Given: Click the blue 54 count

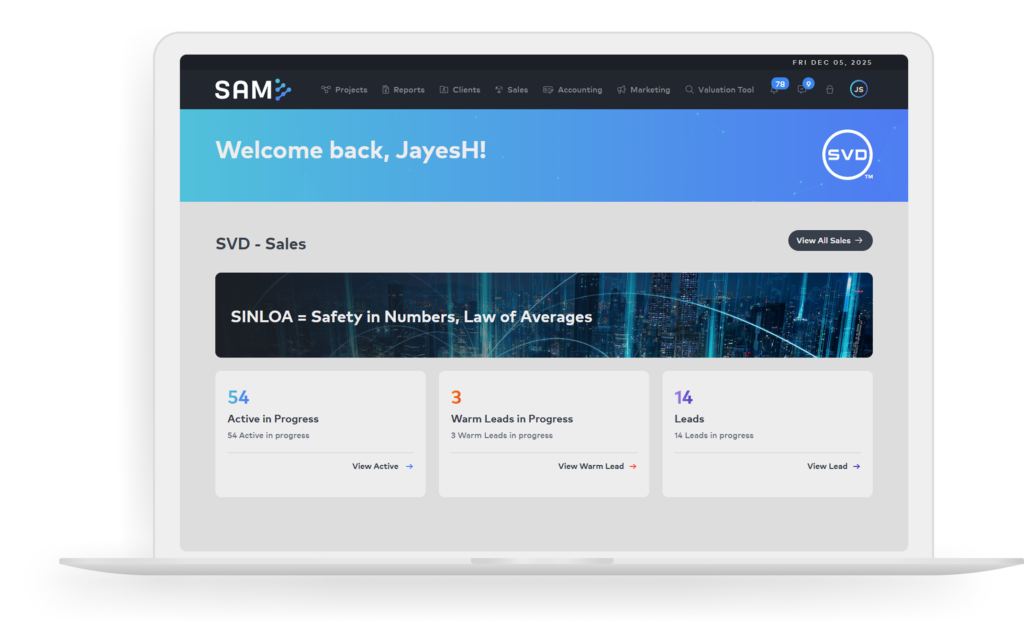Looking at the screenshot, I should tap(238, 397).
